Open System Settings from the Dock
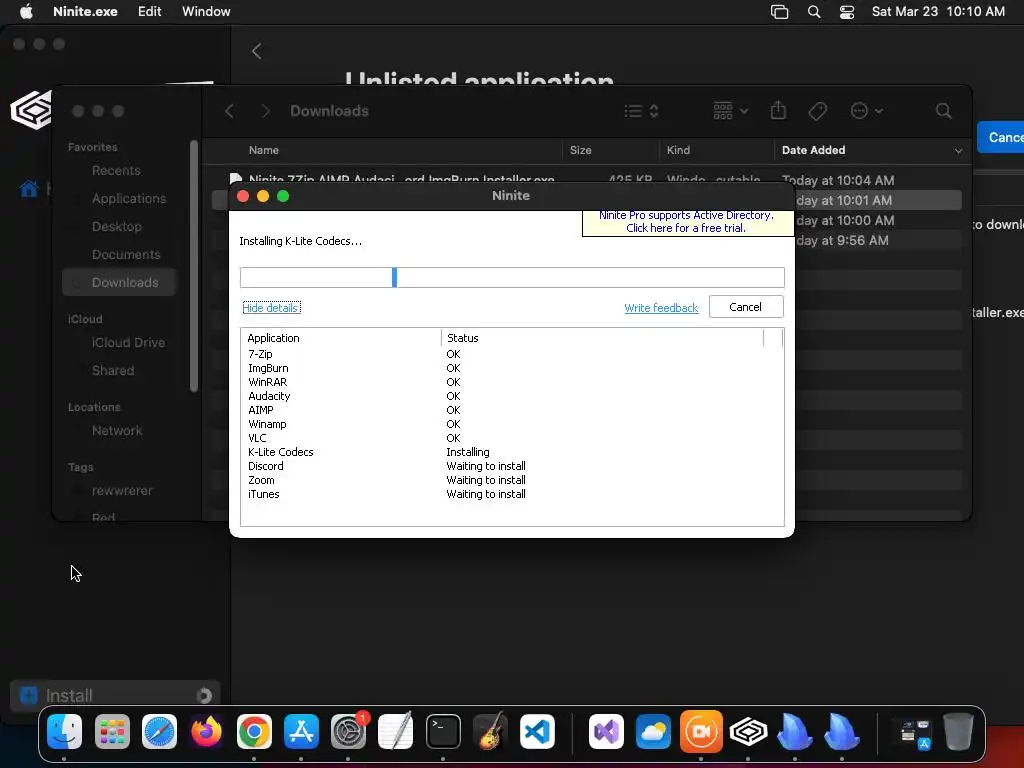Screen dimensions: 1024x768 pyautogui.click(x=349, y=731)
